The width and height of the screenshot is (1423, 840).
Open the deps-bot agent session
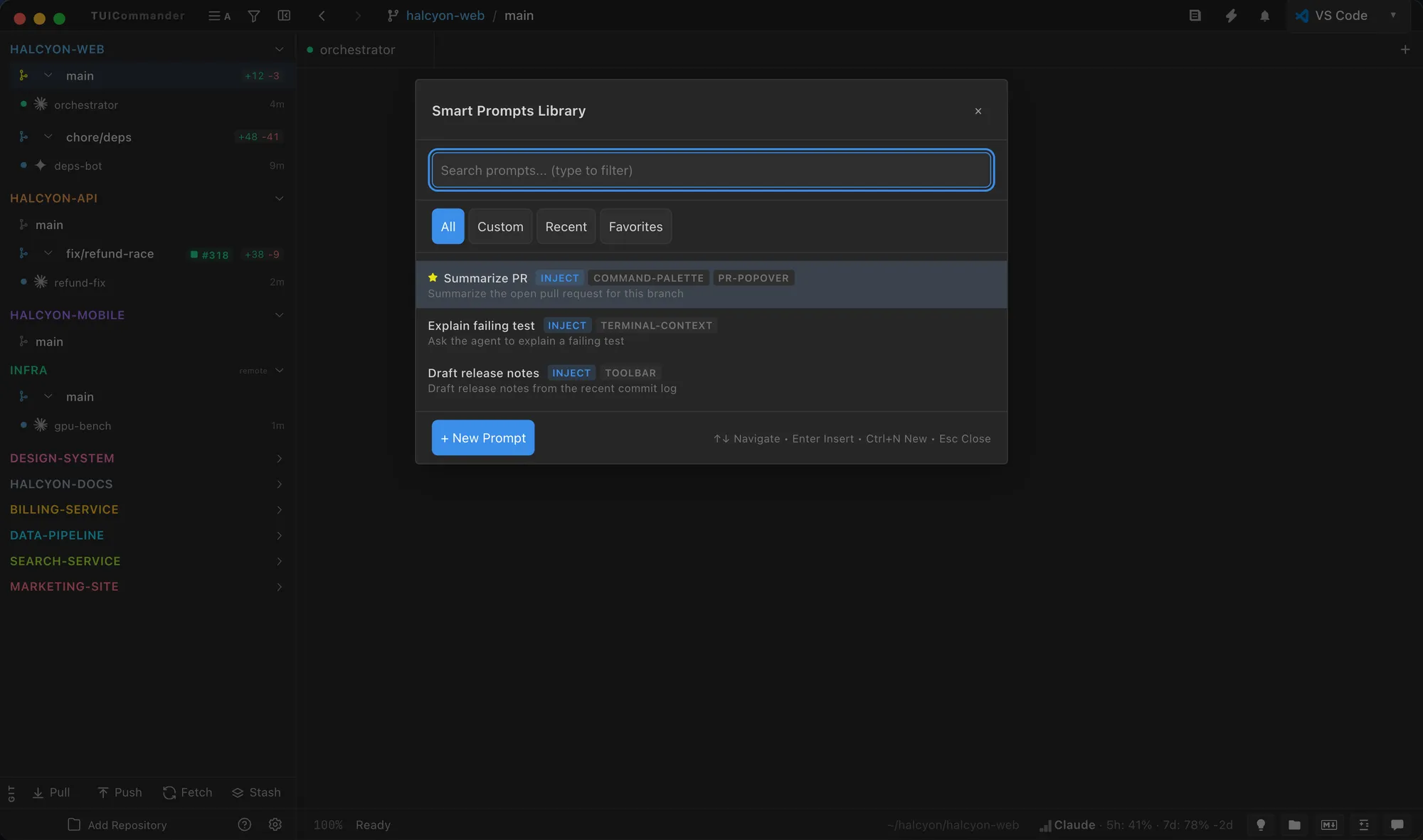click(x=148, y=166)
